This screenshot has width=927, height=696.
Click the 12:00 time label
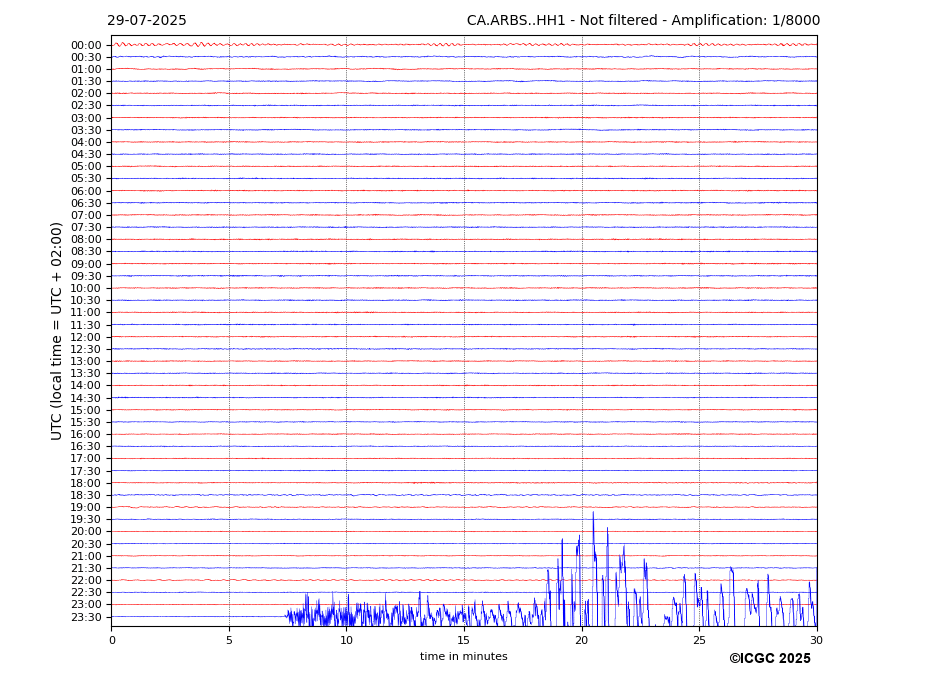pos(86,337)
